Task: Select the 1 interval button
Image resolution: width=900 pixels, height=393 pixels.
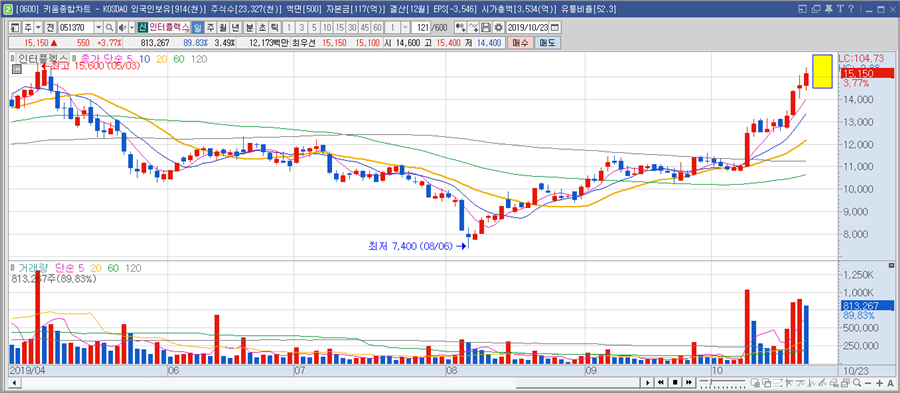Action: (x=290, y=28)
